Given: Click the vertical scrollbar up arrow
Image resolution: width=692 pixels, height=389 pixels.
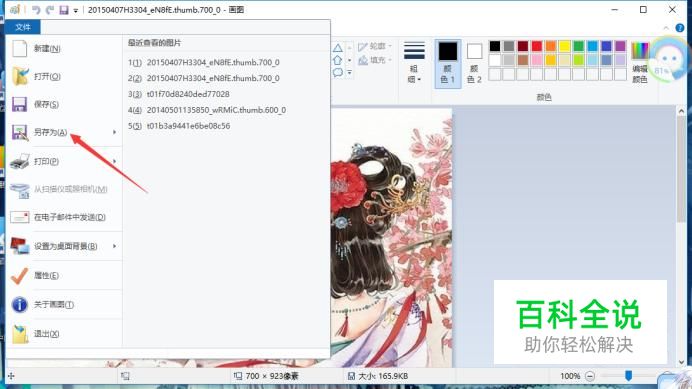Looking at the screenshot, I should pos(681,111).
